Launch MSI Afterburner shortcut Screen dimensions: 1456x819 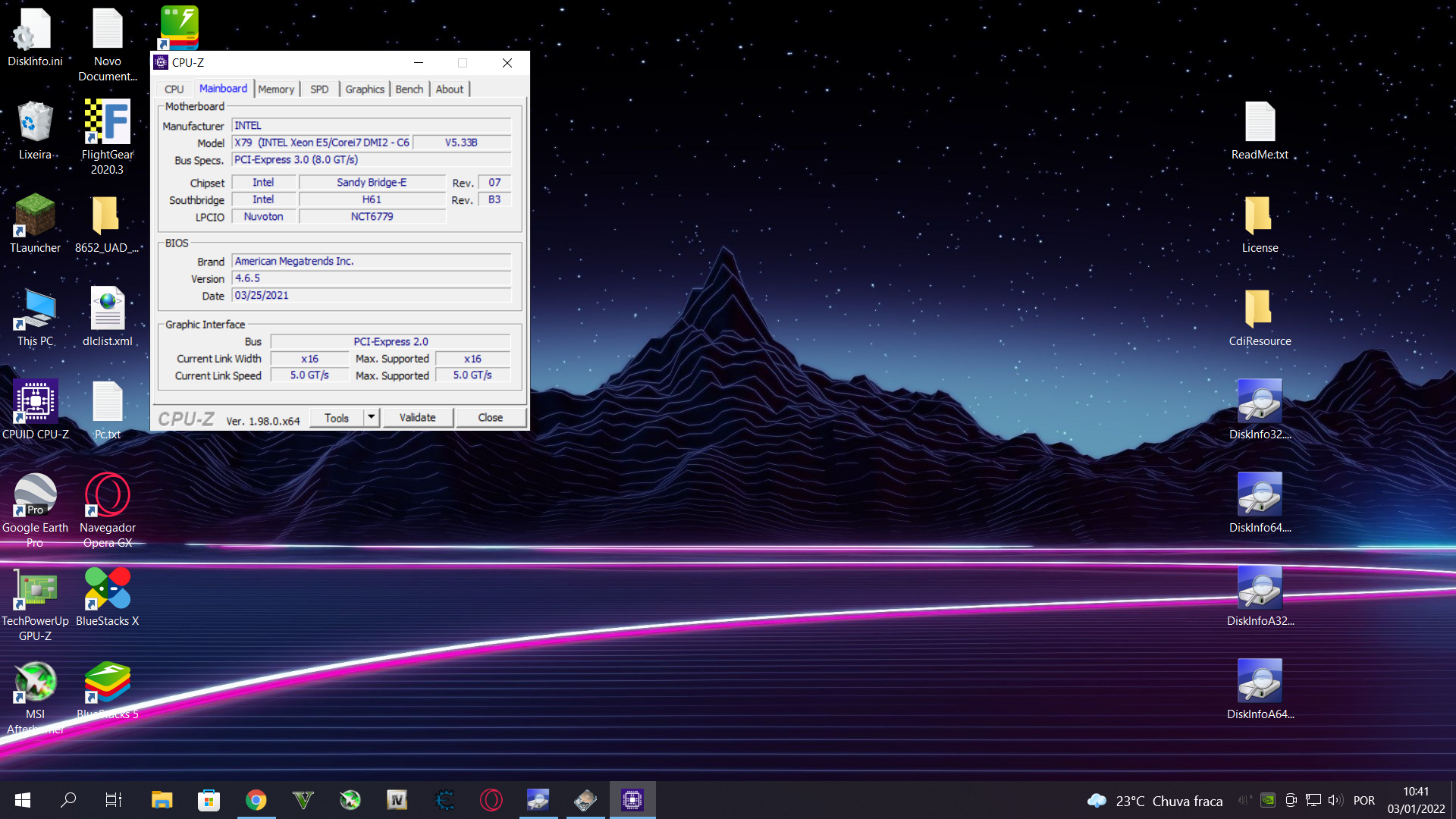point(35,696)
